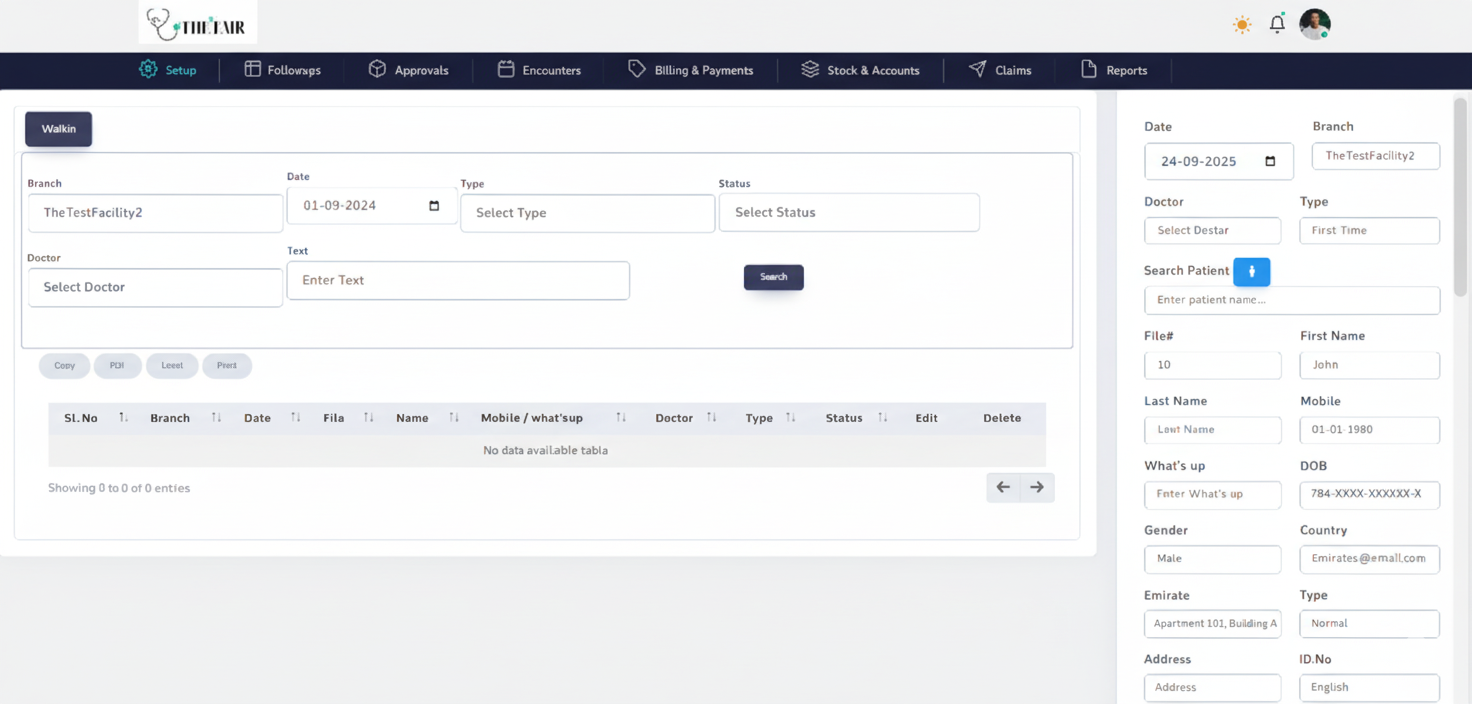Open the Claims menu item
The image size is (1472, 704).
click(1000, 70)
